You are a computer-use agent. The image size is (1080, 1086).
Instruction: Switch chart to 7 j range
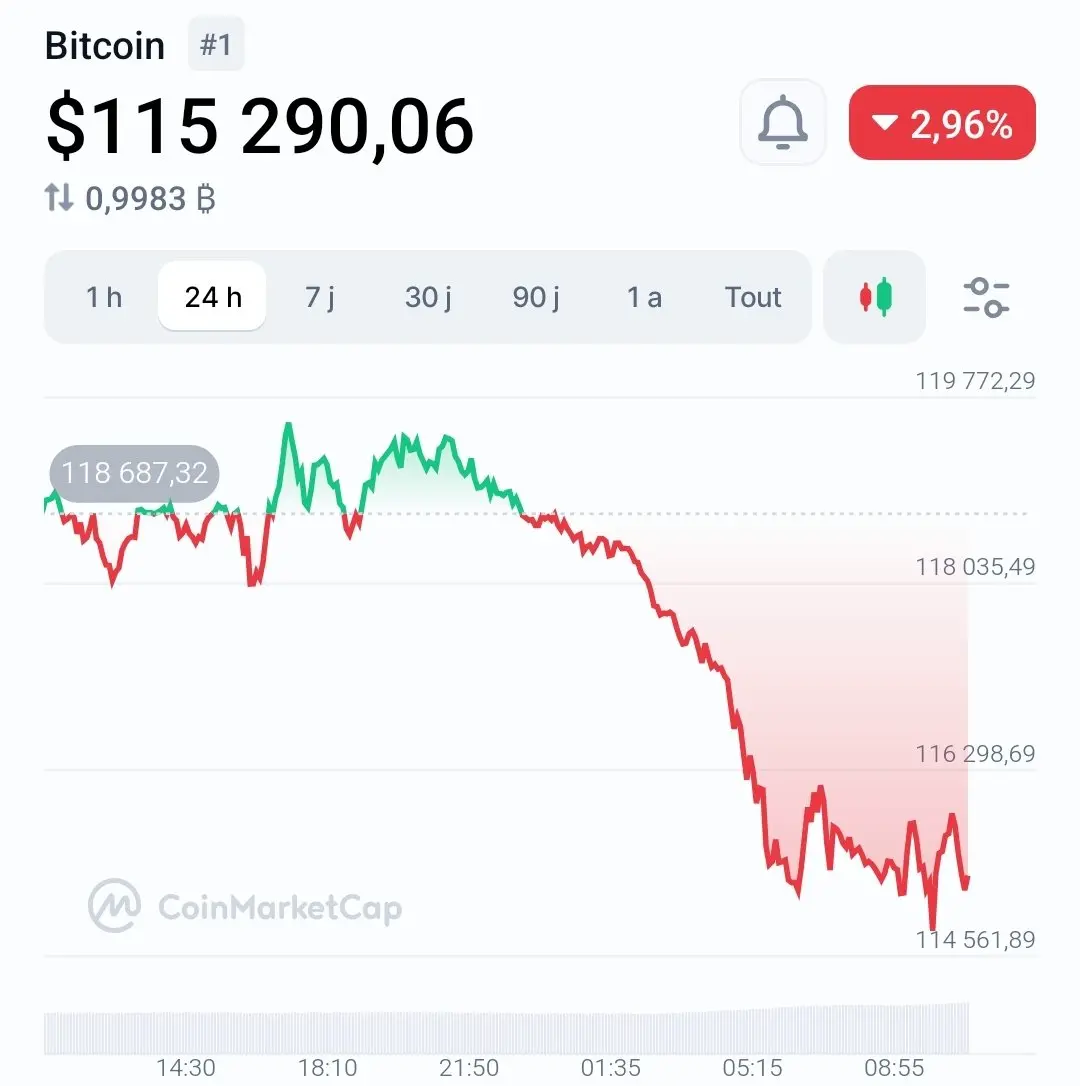coord(320,297)
